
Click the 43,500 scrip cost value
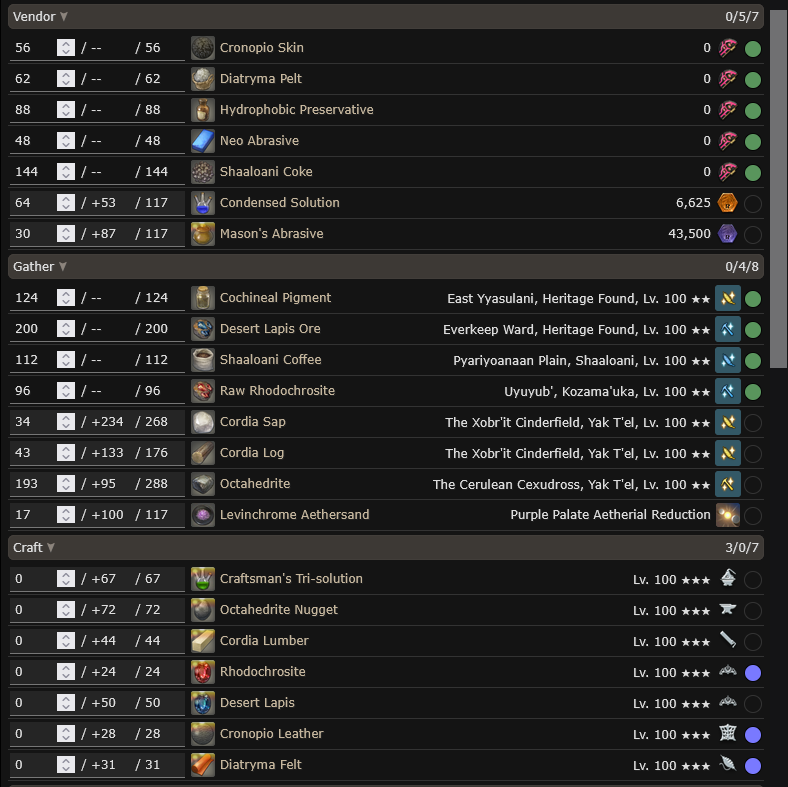coord(689,234)
